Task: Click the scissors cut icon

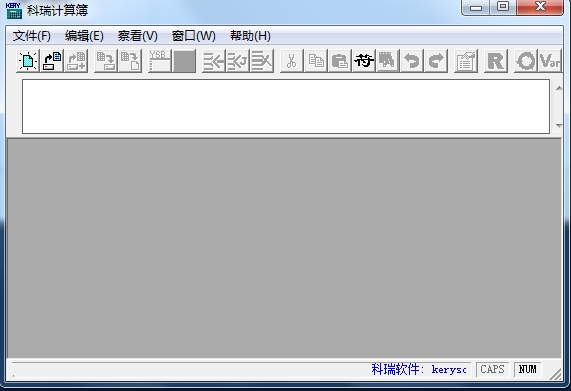Action: click(x=291, y=61)
